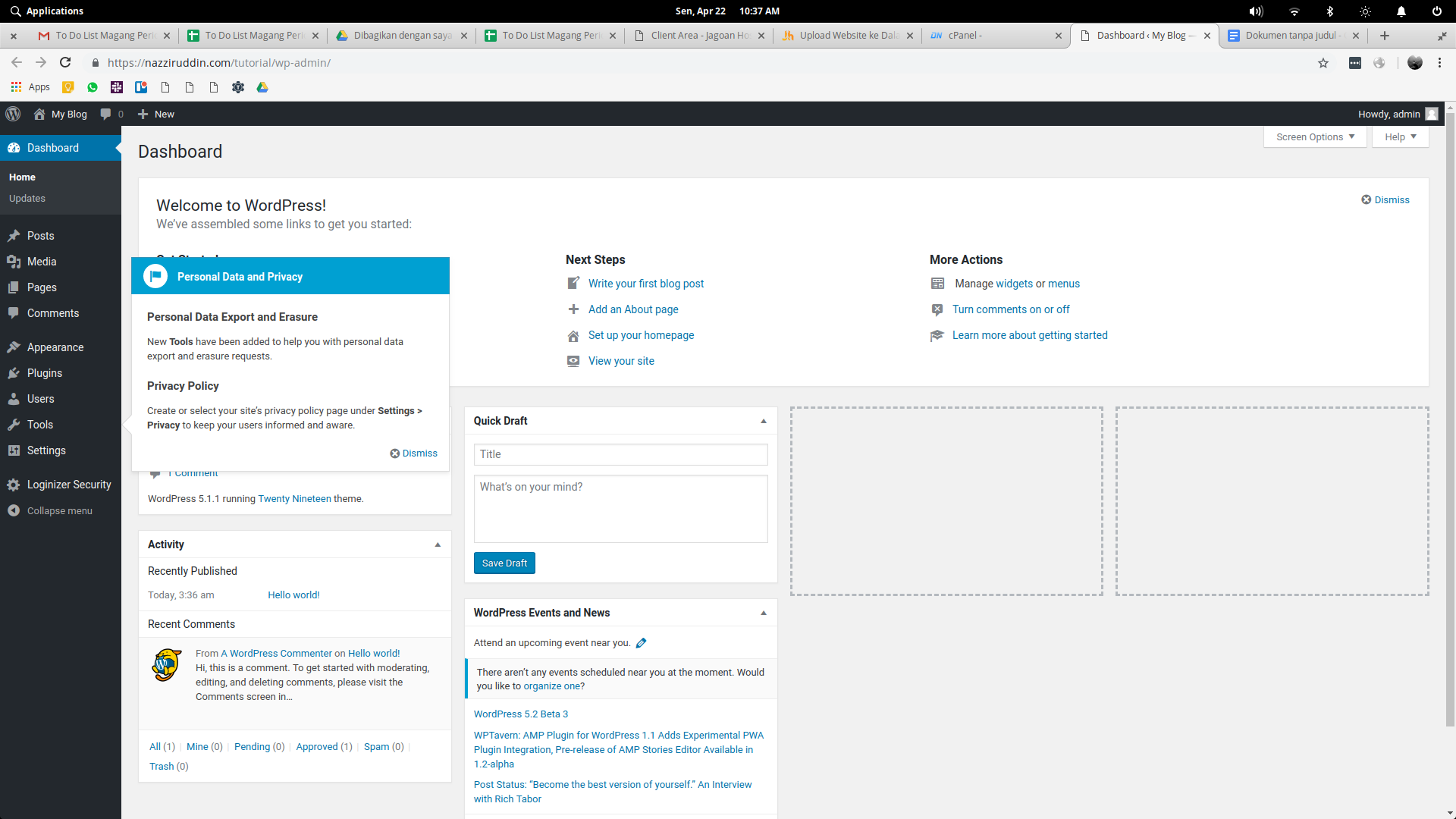1456x819 pixels.
Task: Open the Applications system menu
Action: click(x=47, y=11)
